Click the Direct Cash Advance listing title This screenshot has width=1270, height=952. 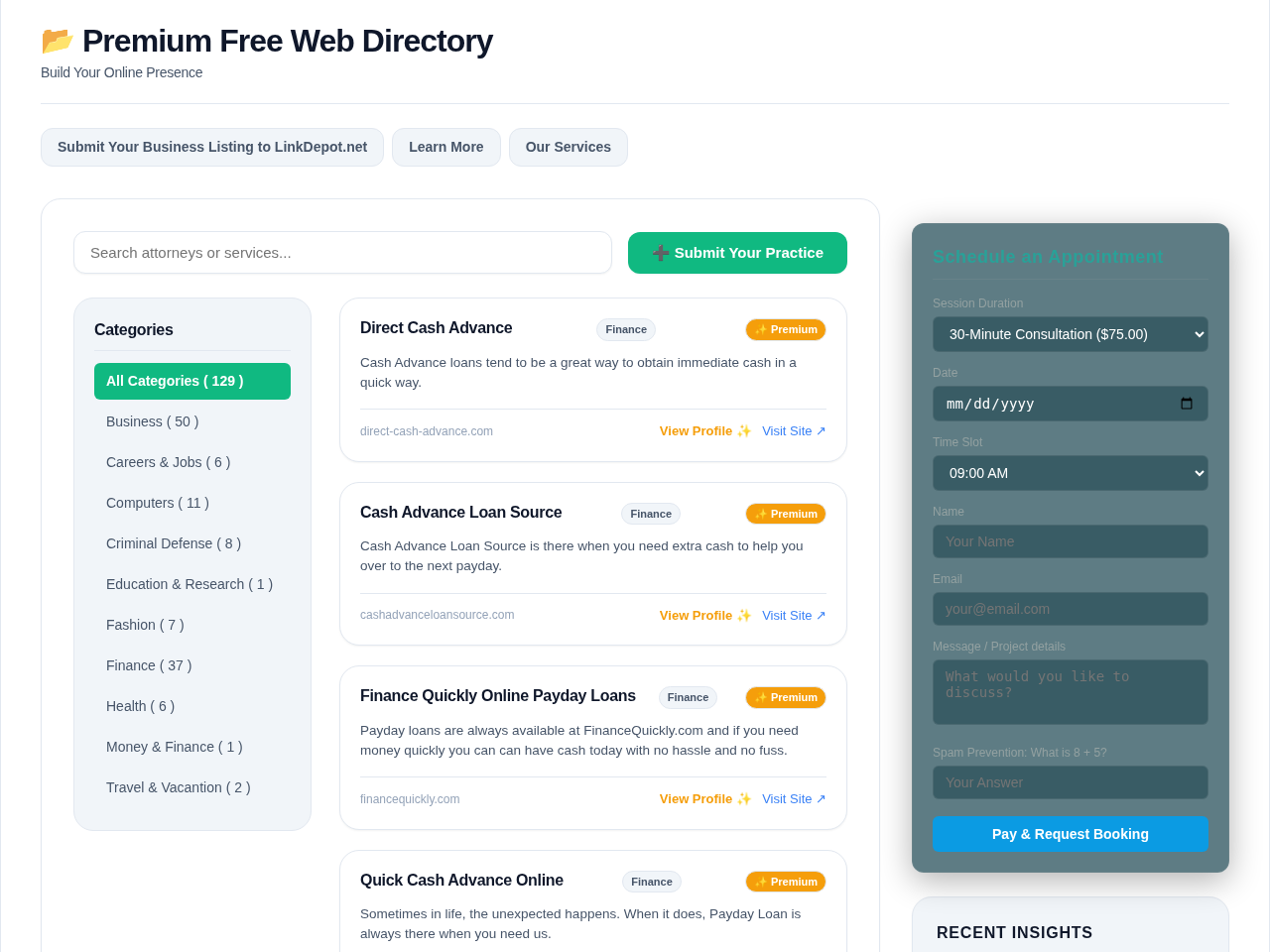point(437,328)
